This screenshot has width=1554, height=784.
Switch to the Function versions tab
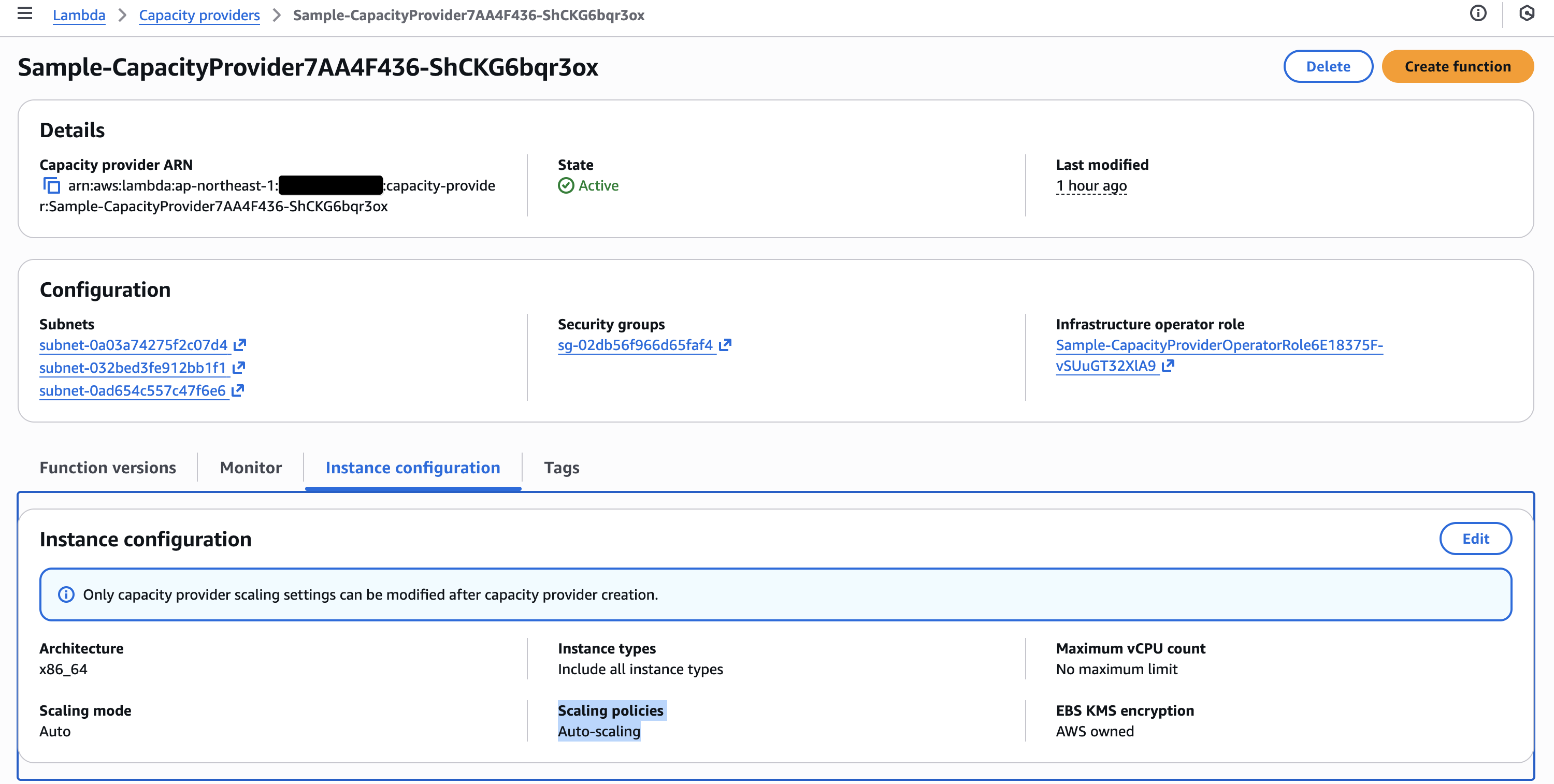pos(107,468)
